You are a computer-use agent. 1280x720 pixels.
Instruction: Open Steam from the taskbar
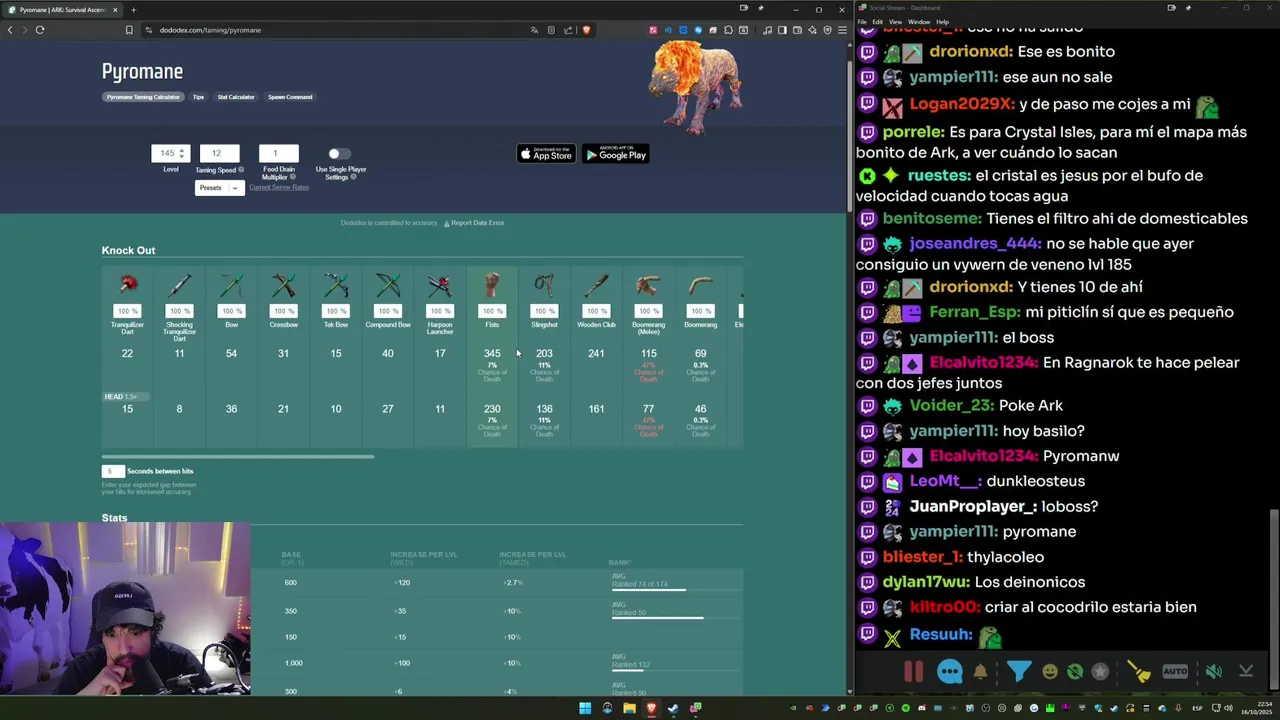pos(673,708)
